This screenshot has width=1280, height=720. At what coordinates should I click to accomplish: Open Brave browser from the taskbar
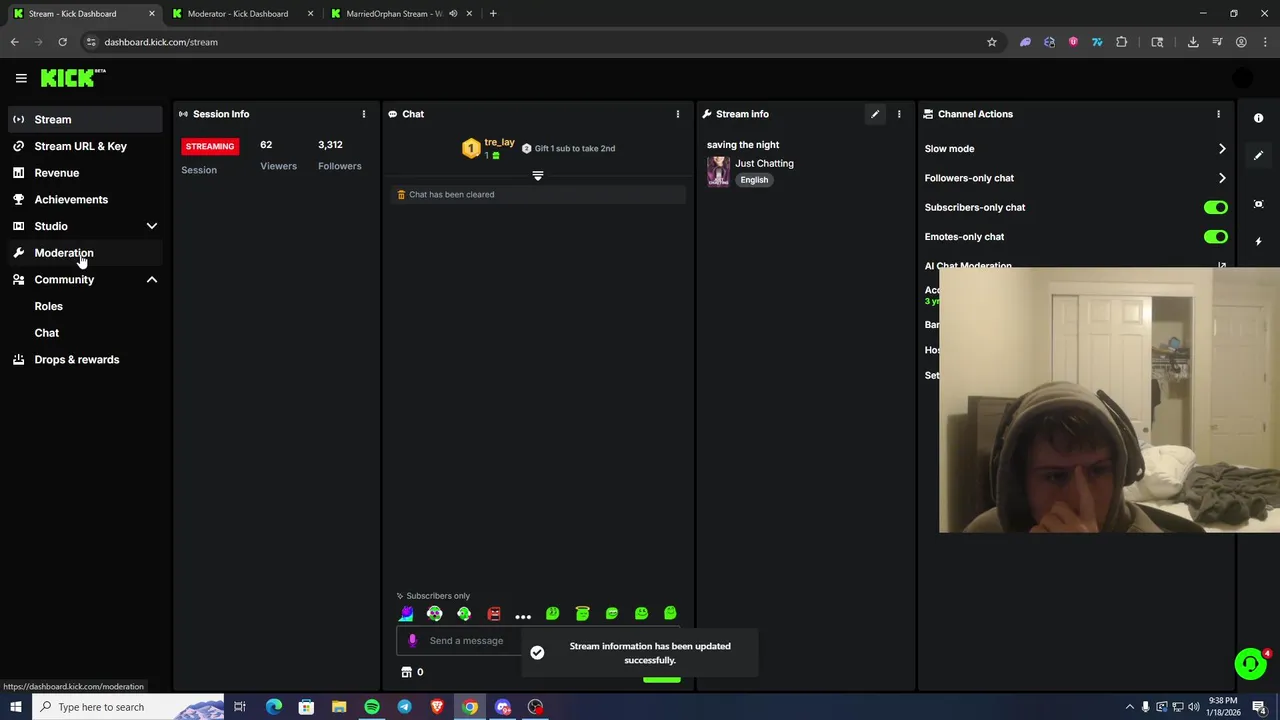437,707
